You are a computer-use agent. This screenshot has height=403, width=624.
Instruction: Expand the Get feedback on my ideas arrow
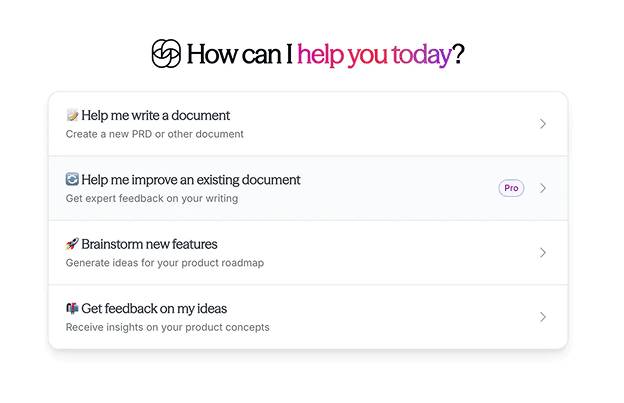tap(543, 317)
